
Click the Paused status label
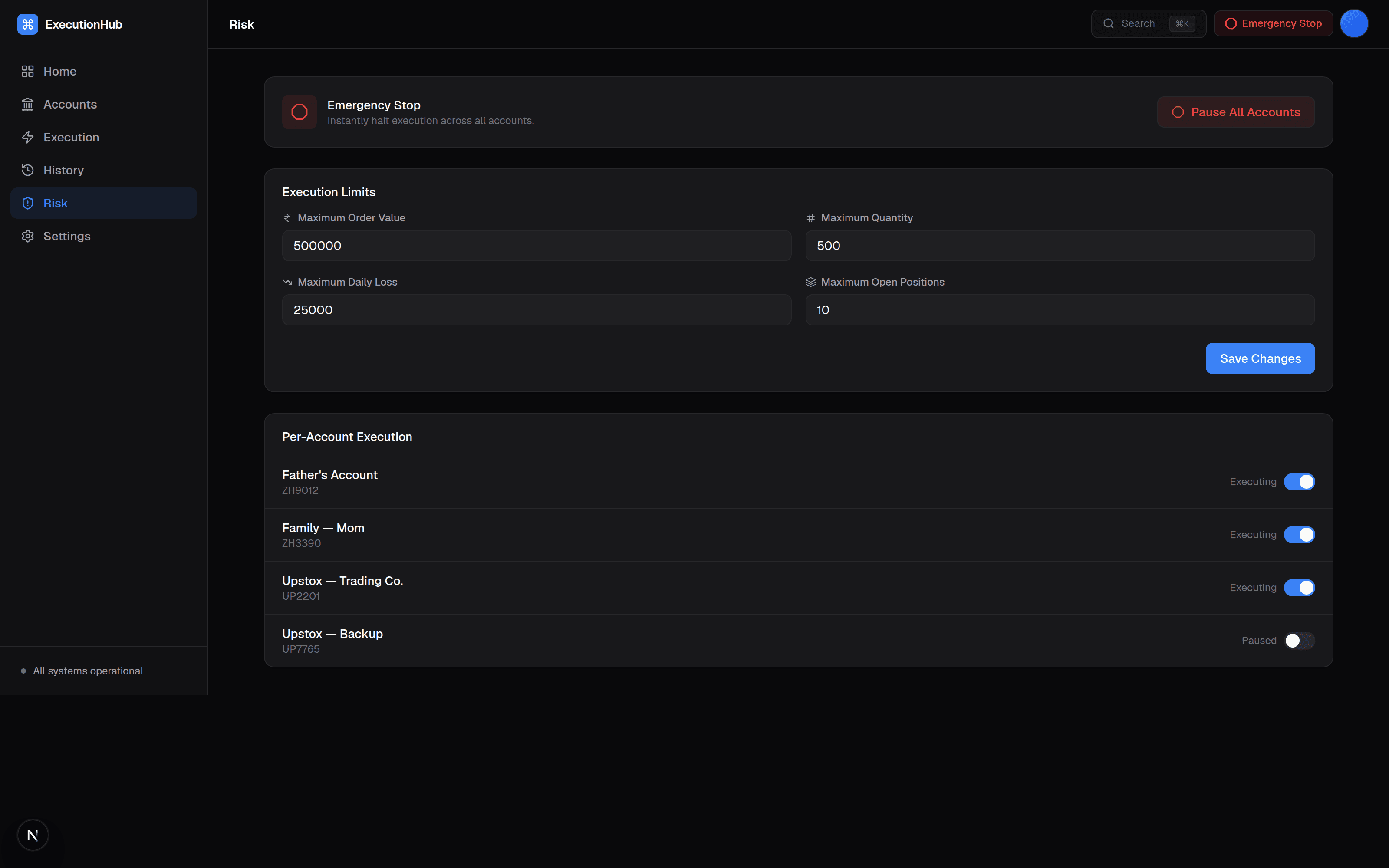coord(1259,641)
